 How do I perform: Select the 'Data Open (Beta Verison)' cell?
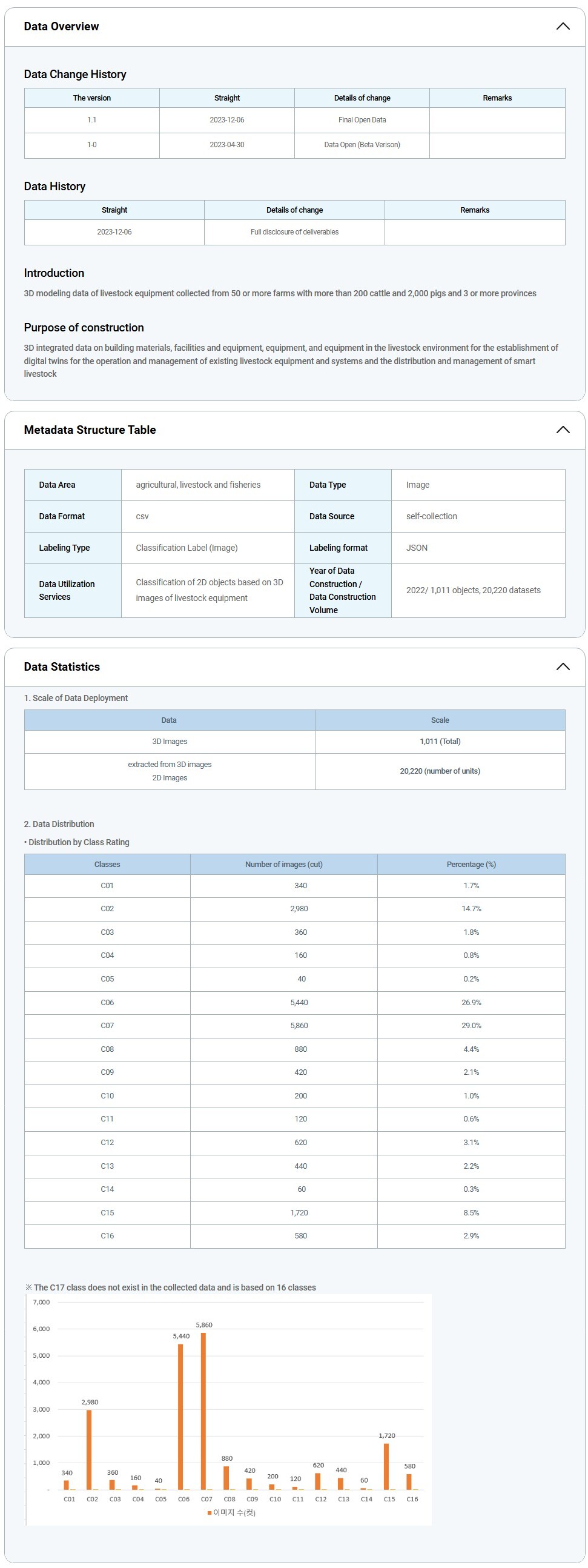tap(362, 145)
